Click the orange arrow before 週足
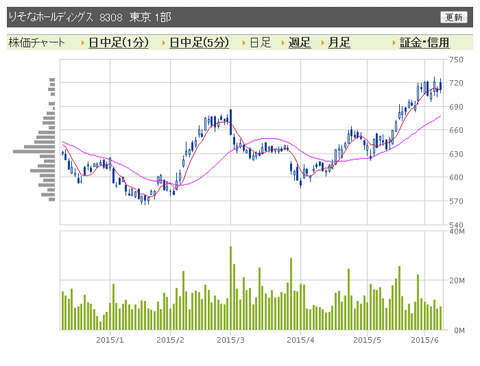The height and width of the screenshot is (366, 480). 283,43
